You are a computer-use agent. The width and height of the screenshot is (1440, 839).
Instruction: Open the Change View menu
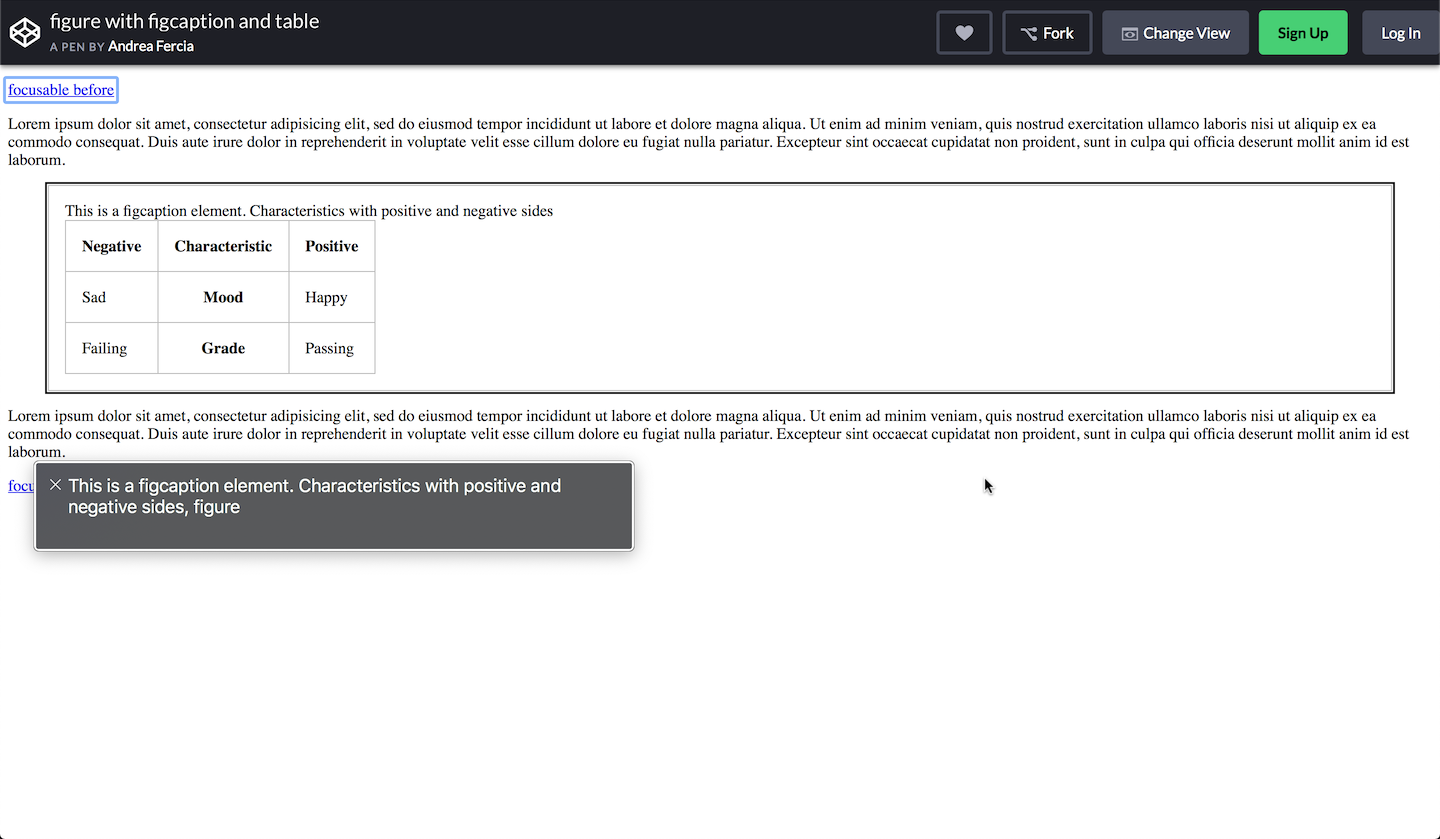(1175, 33)
